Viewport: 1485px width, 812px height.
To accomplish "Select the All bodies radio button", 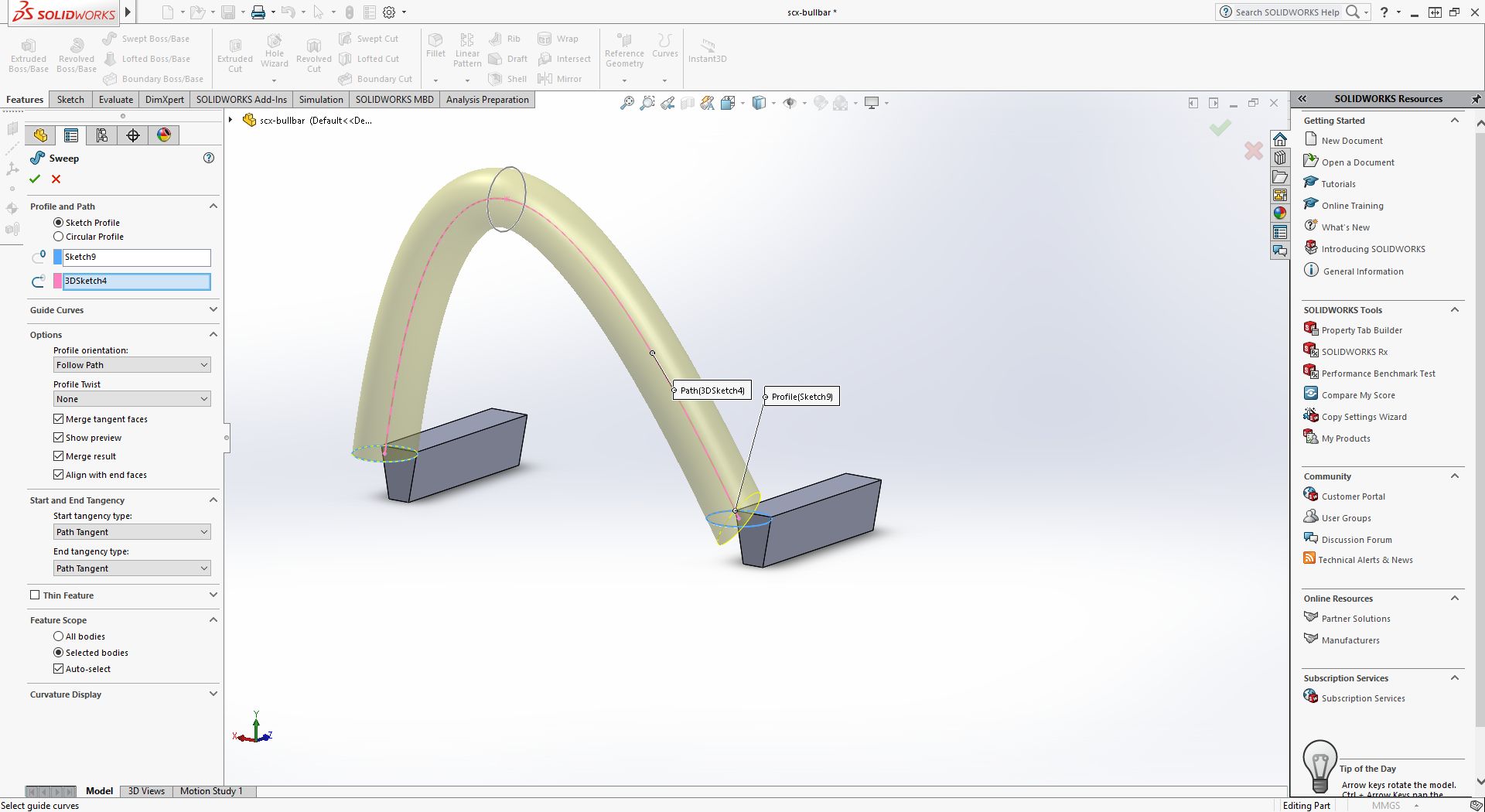I will 59,636.
